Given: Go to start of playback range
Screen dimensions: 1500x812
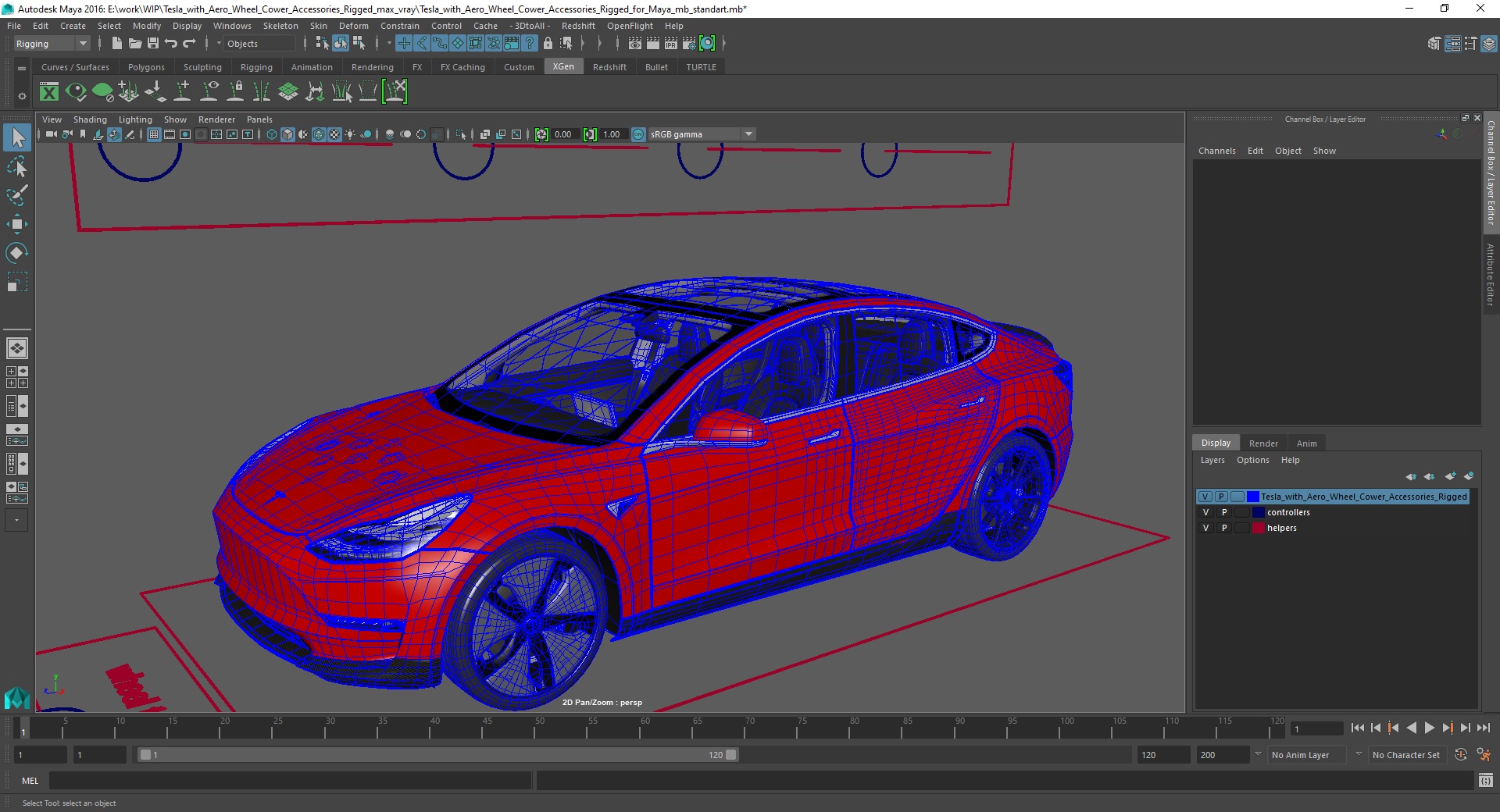Looking at the screenshot, I should pyautogui.click(x=1358, y=728).
